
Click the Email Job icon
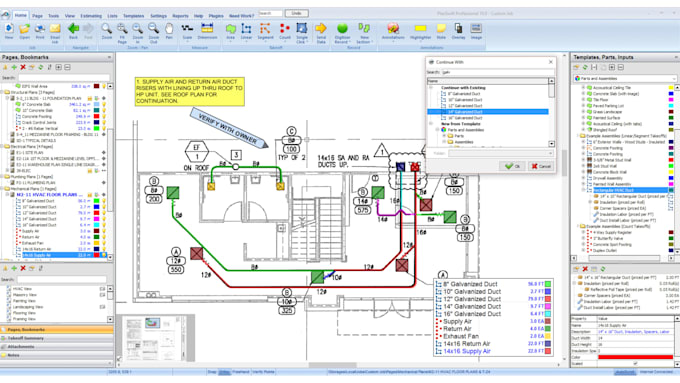coord(55,29)
